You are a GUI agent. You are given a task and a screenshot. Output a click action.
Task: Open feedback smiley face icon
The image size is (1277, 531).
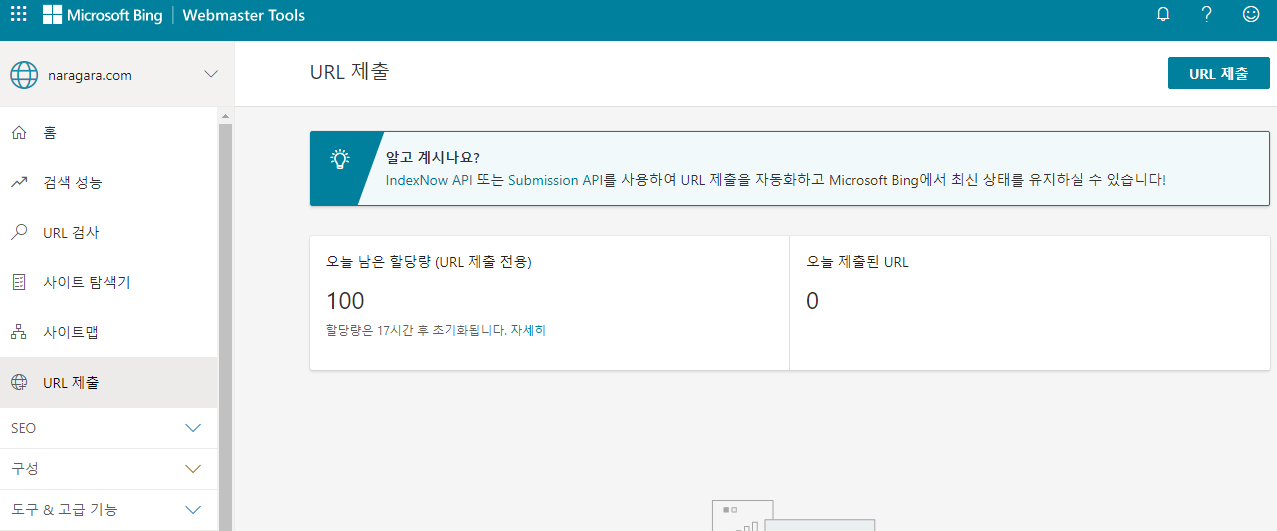tap(1251, 14)
